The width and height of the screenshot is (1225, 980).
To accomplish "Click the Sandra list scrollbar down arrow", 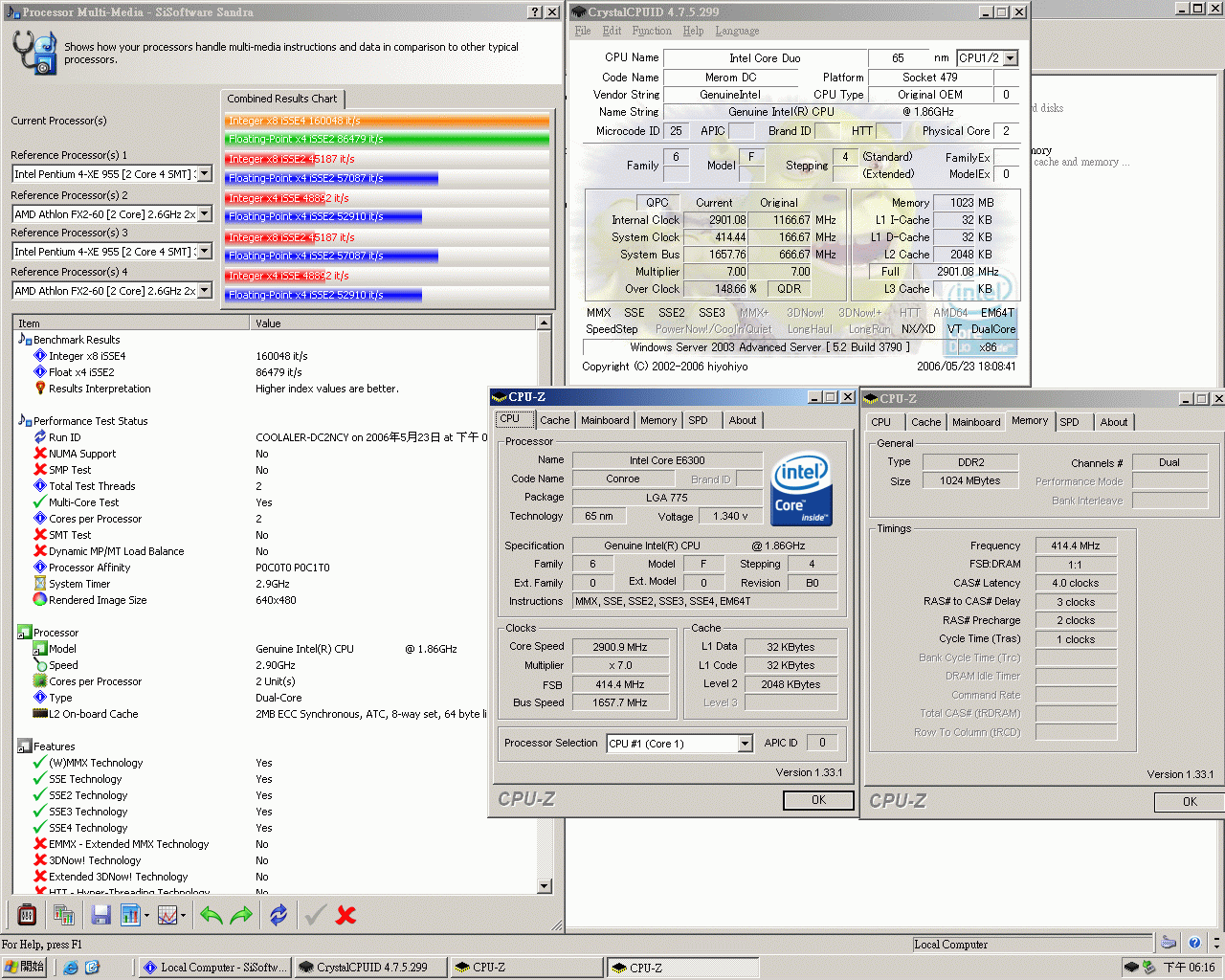I will (545, 886).
